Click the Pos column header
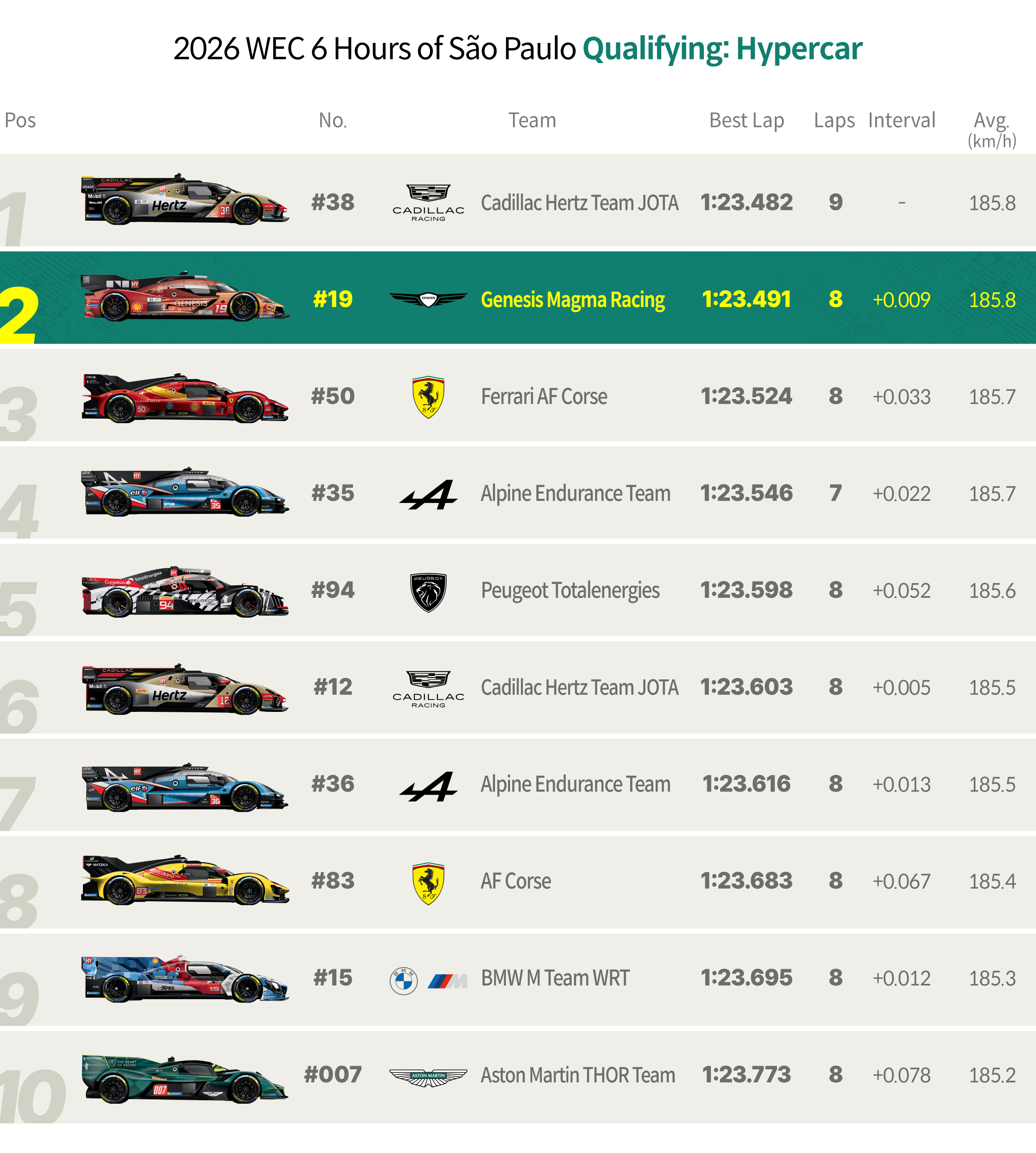 click(x=20, y=120)
